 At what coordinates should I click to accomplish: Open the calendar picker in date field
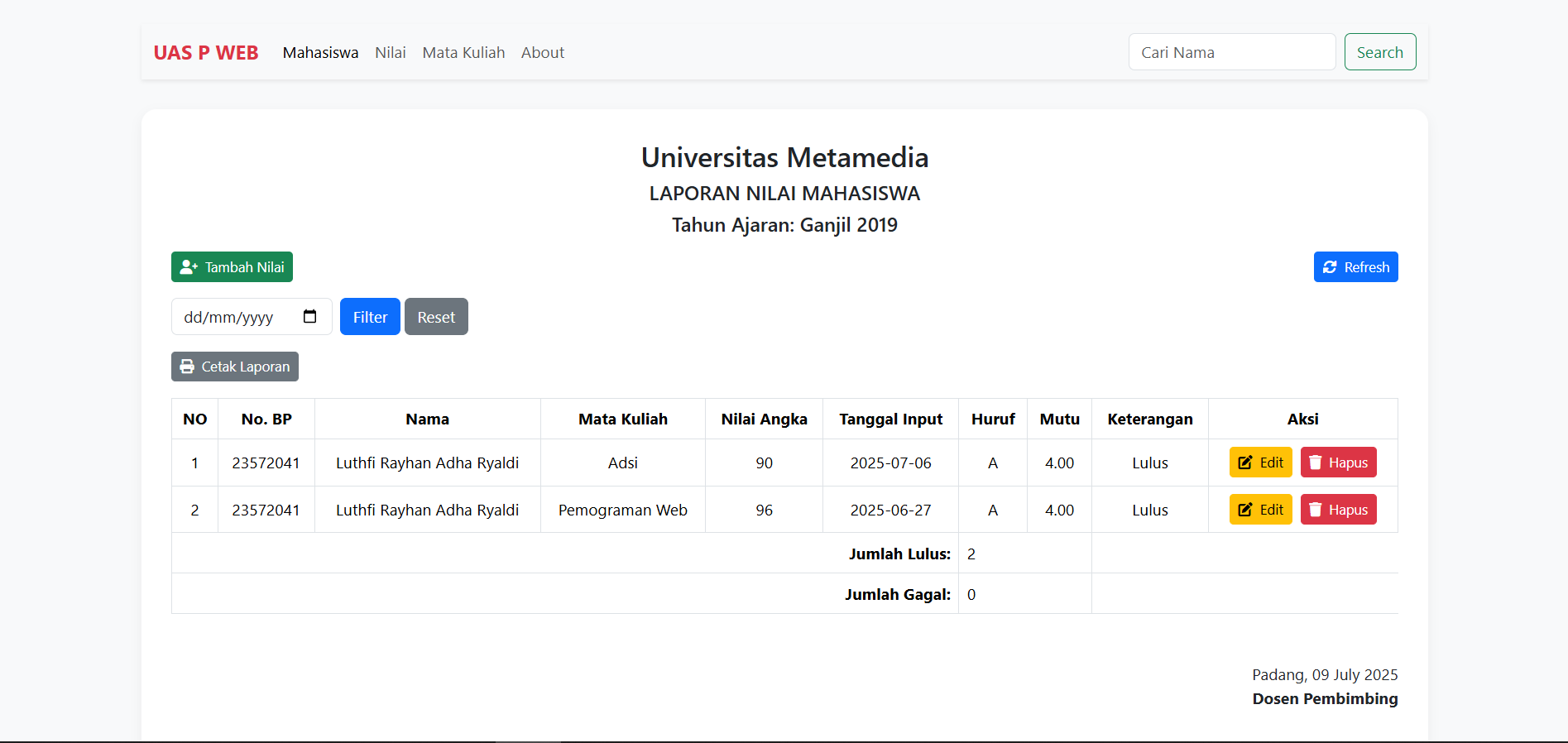click(310, 317)
